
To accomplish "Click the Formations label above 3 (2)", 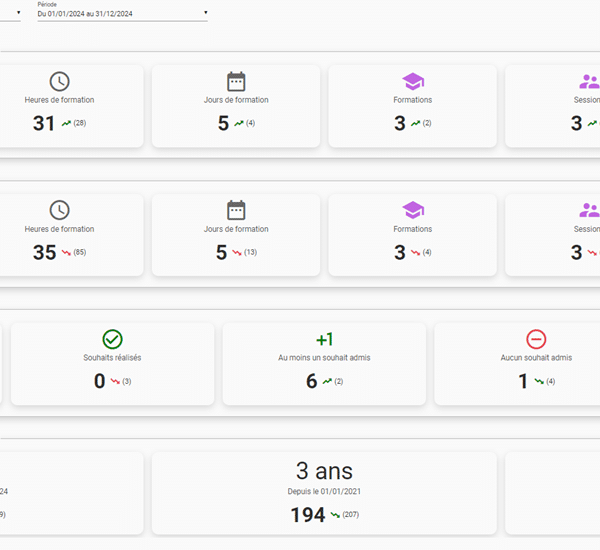I will click(413, 100).
